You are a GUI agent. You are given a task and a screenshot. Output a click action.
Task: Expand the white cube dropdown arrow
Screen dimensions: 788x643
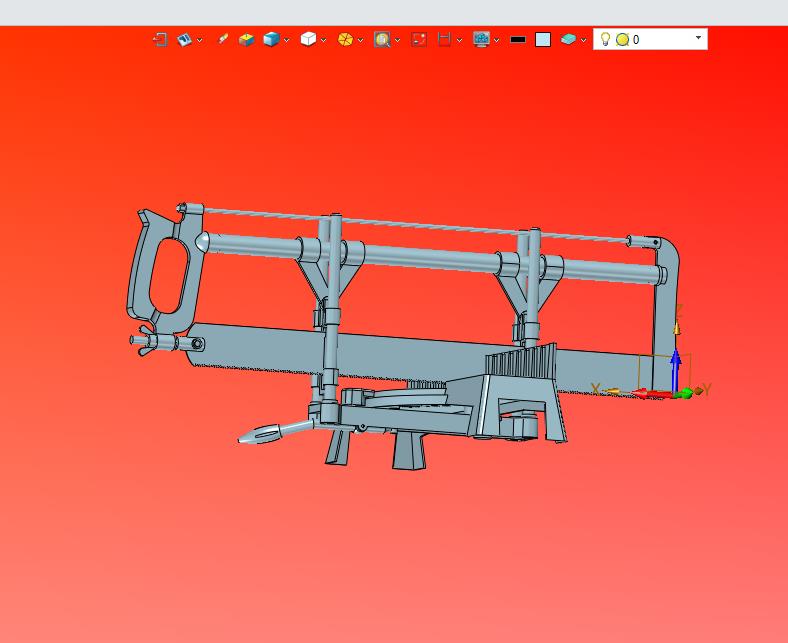click(323, 40)
